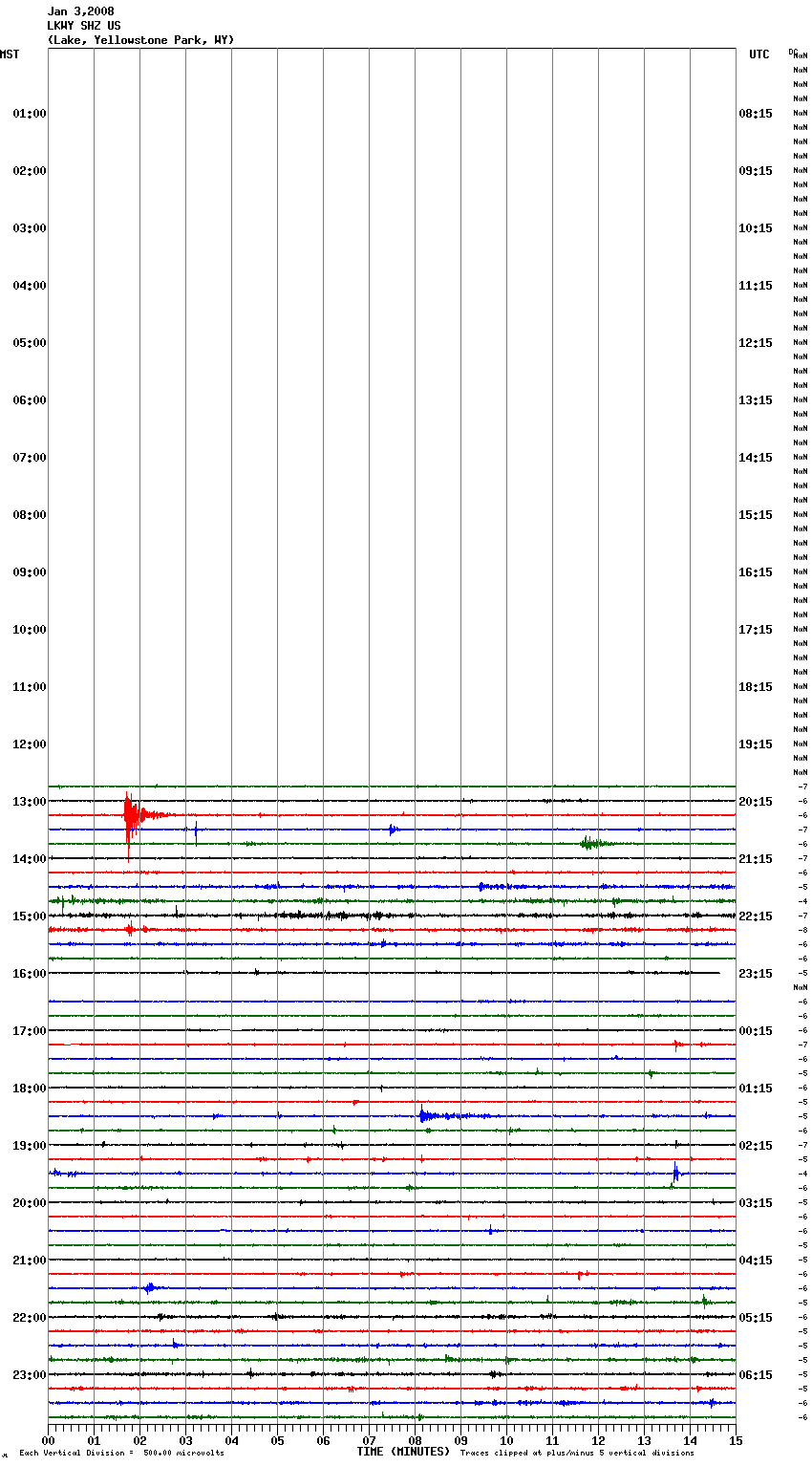This screenshot has height=1466, width=812.
Task: Click the 01:00 MST row label
Action: [x=29, y=114]
